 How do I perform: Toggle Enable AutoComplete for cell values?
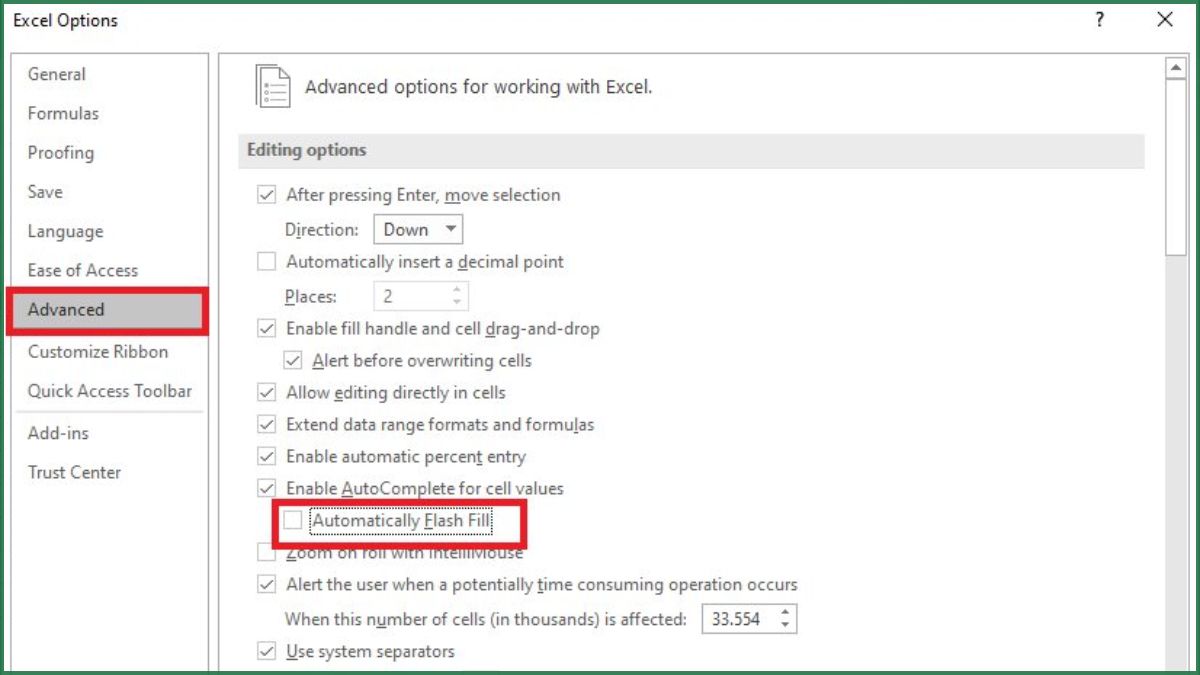point(267,489)
